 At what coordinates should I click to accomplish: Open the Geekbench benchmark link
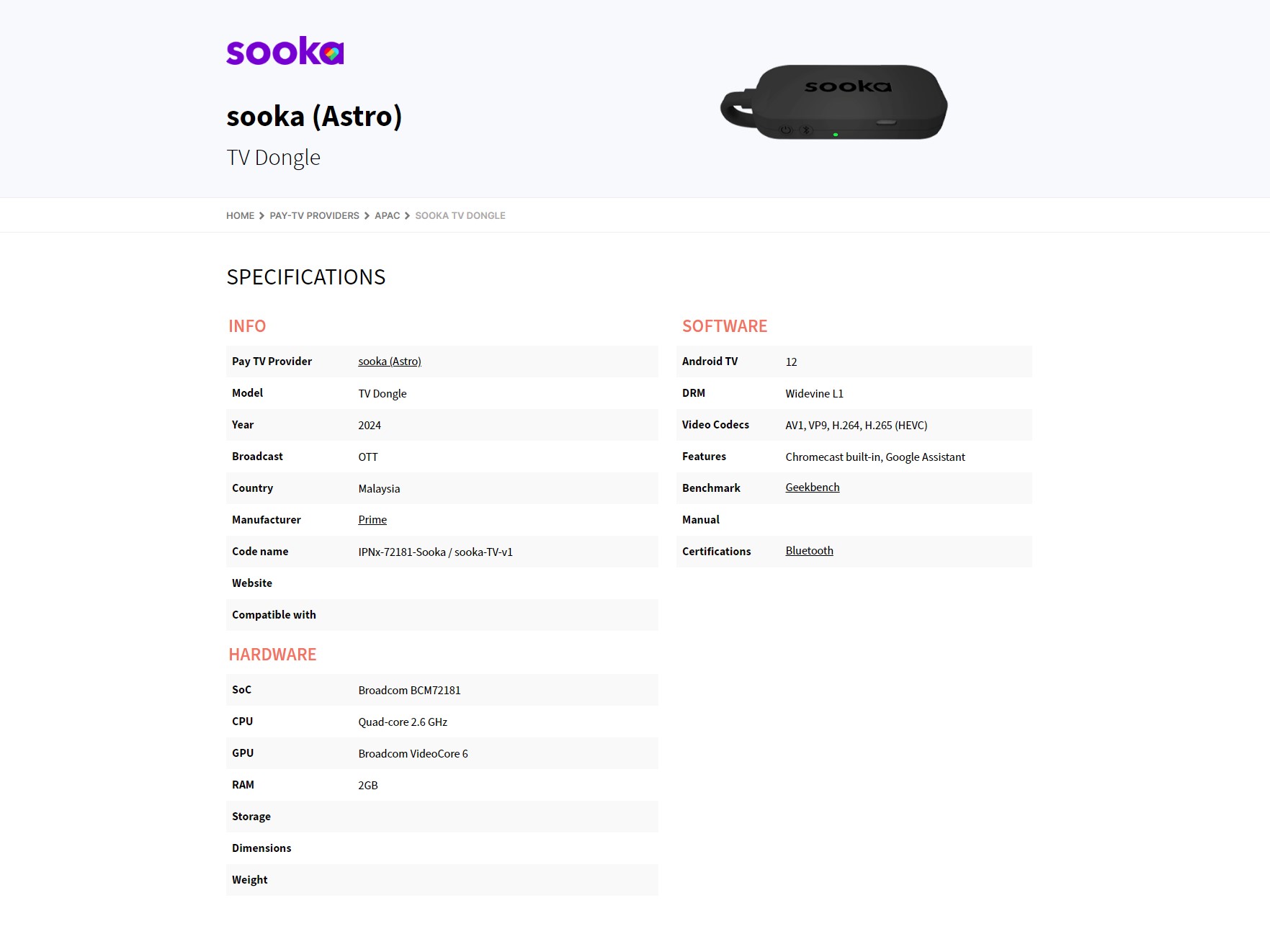tap(813, 488)
